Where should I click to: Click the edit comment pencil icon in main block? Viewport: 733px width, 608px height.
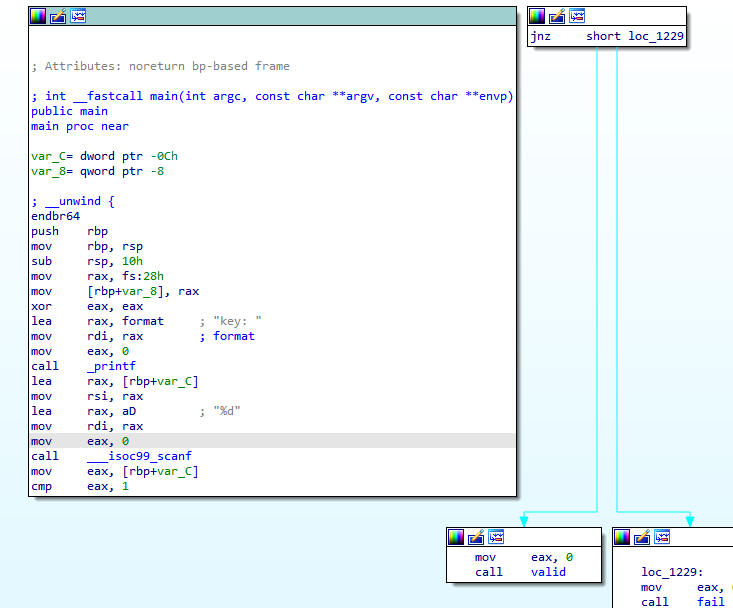pos(58,16)
